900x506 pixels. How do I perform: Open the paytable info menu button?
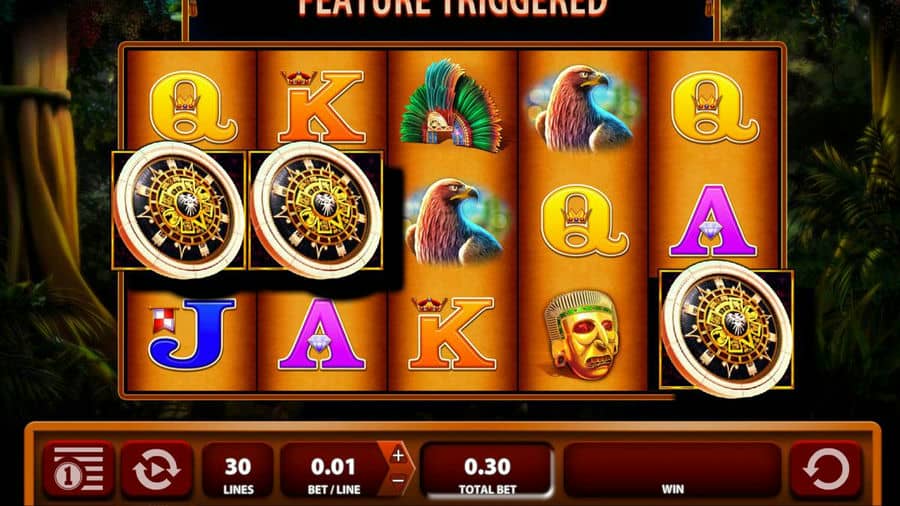[x=78, y=469]
